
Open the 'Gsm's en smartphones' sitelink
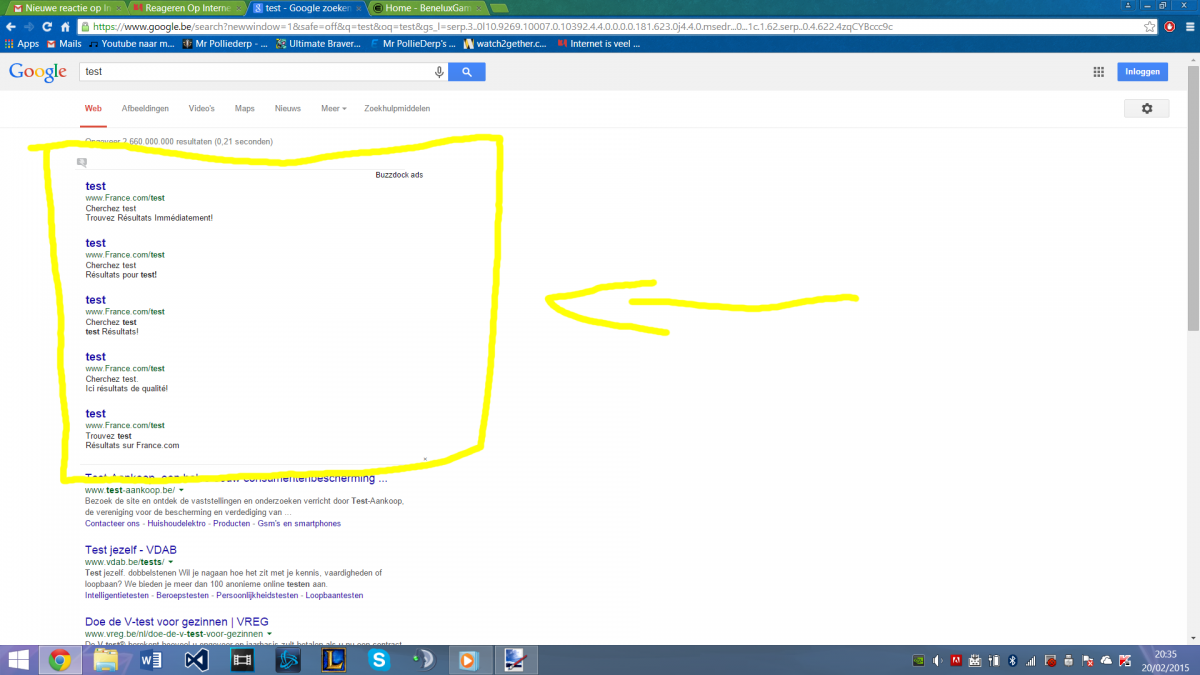pyautogui.click(x=299, y=523)
